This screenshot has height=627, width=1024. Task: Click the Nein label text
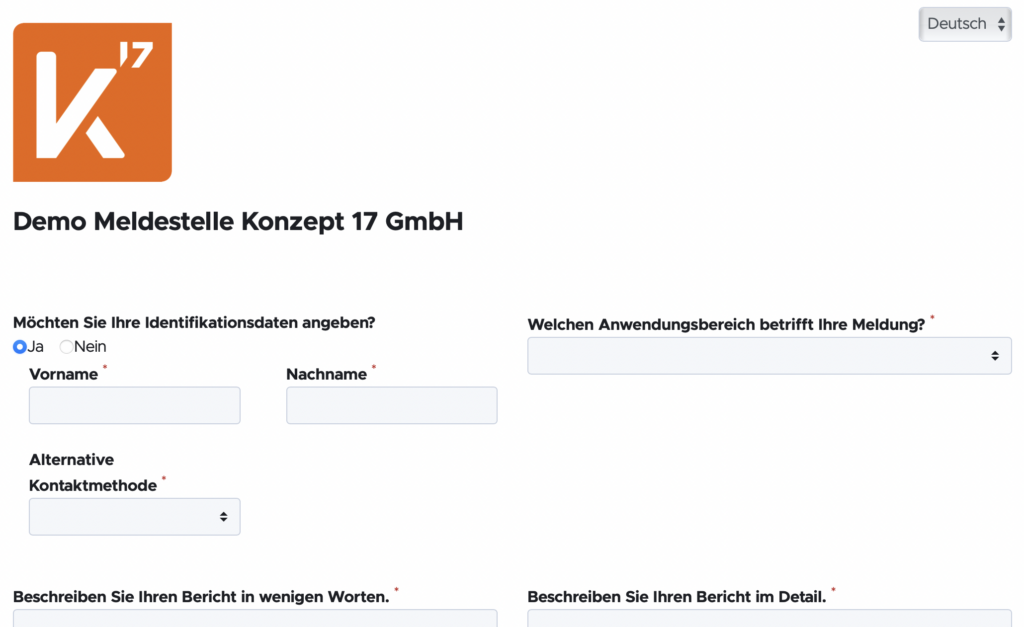(90, 347)
